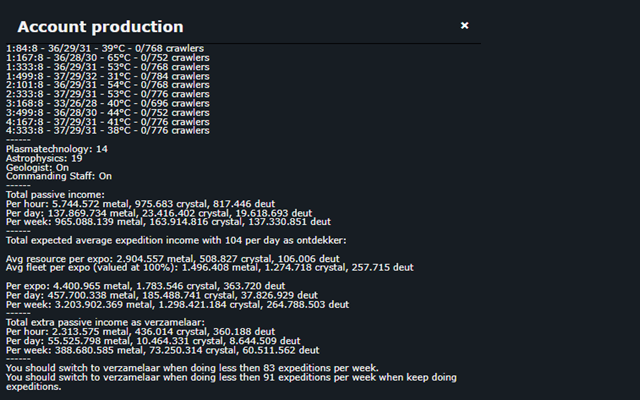Click Total extra passive income as verzamelaar
This screenshot has height=400, width=640.
[x=105, y=323]
